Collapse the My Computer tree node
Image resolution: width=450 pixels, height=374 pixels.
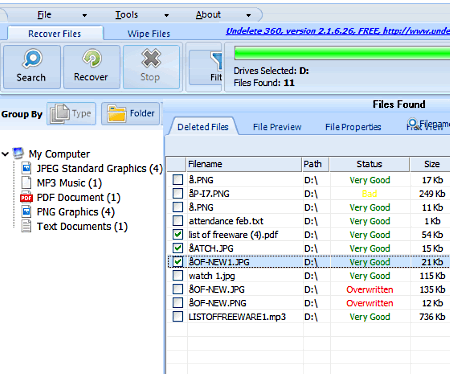tap(5, 154)
